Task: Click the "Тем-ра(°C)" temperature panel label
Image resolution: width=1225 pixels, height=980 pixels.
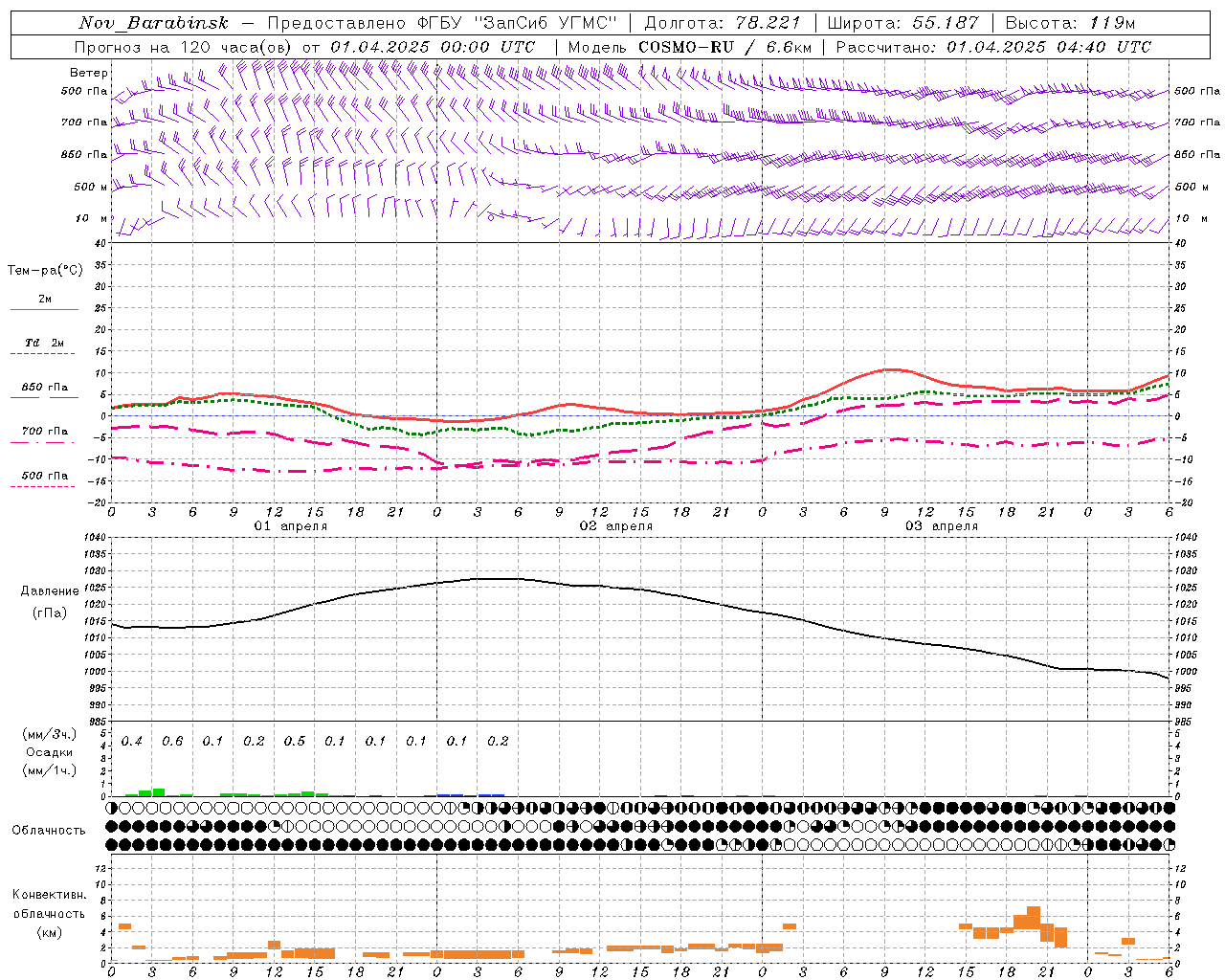Action: [45, 271]
